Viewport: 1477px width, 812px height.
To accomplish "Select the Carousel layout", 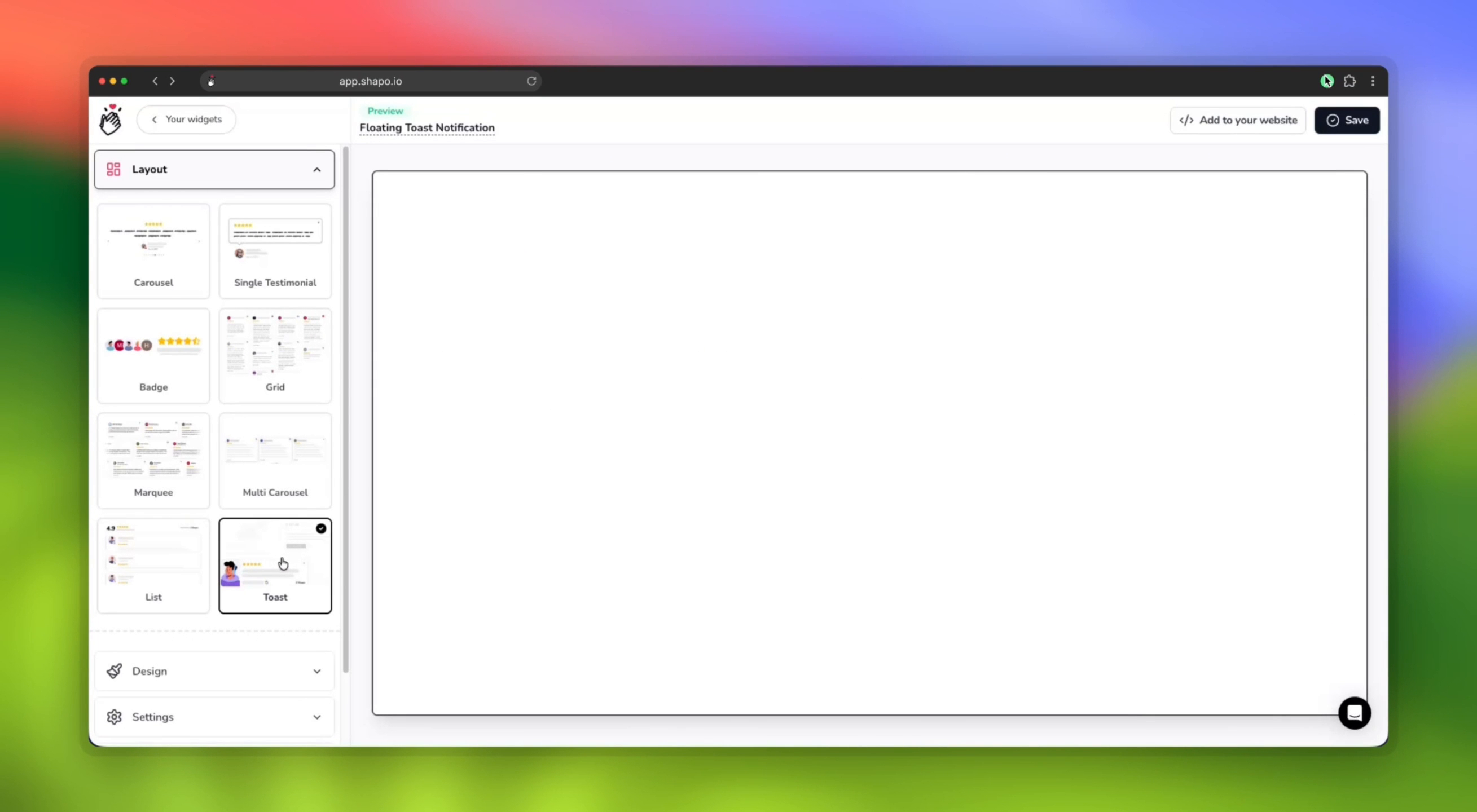I will [153, 250].
